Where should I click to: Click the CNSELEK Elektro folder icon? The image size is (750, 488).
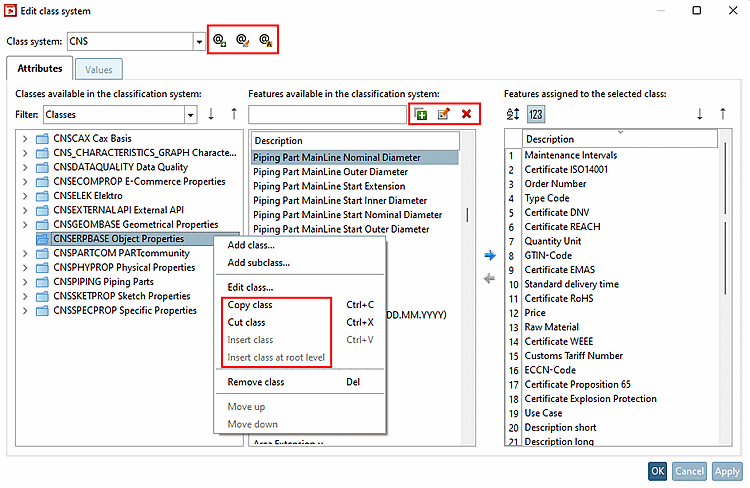(43, 196)
